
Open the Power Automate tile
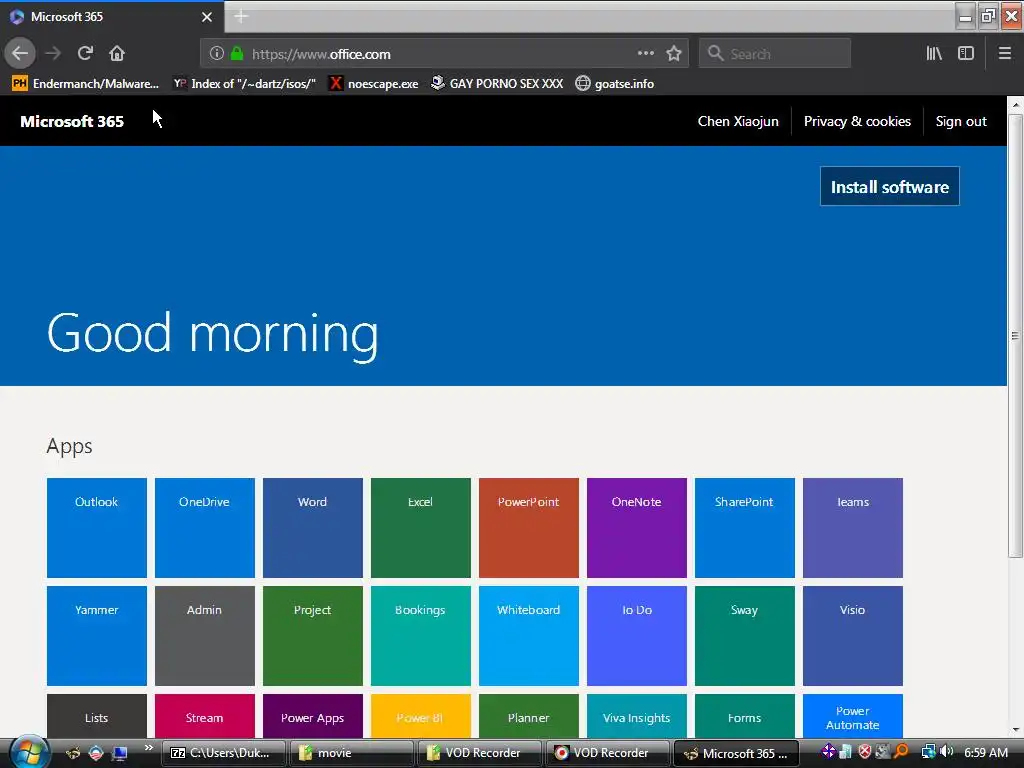[x=853, y=716]
